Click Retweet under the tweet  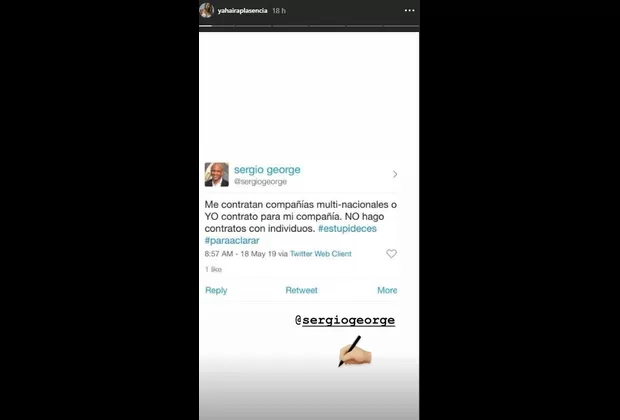point(302,290)
